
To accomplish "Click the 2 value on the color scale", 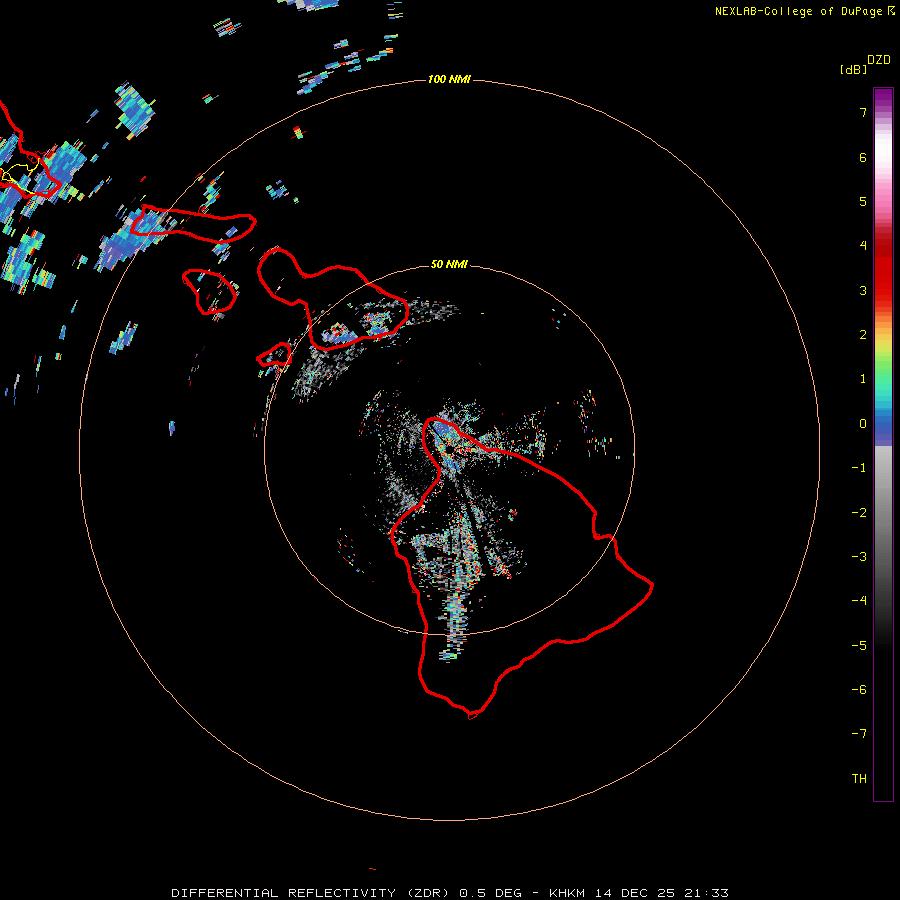I will pyautogui.click(x=863, y=335).
